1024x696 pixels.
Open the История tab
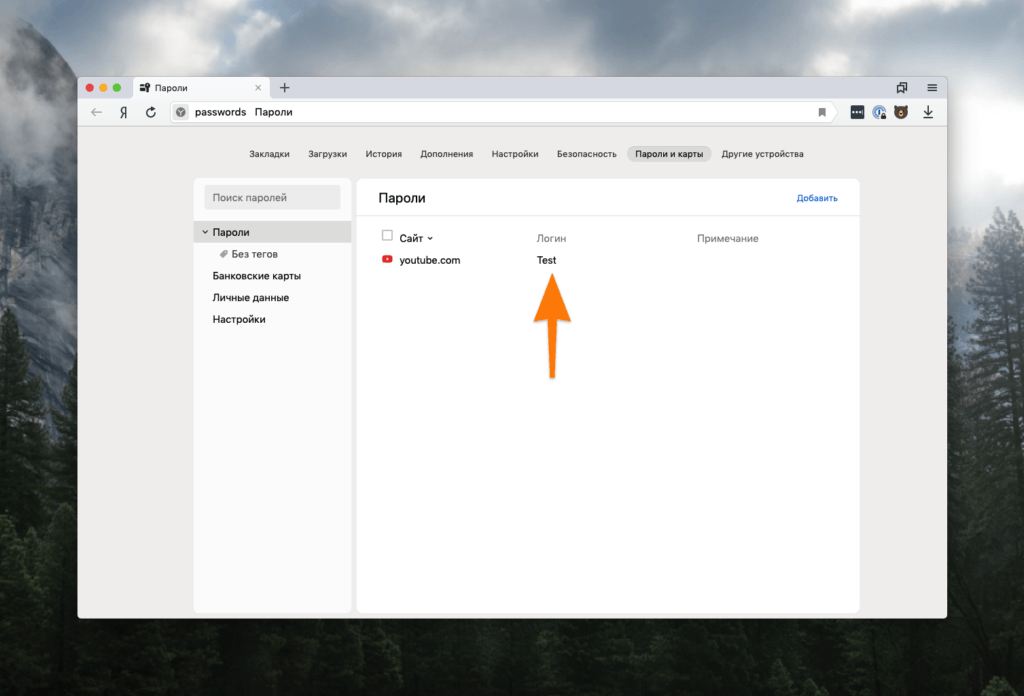[383, 154]
